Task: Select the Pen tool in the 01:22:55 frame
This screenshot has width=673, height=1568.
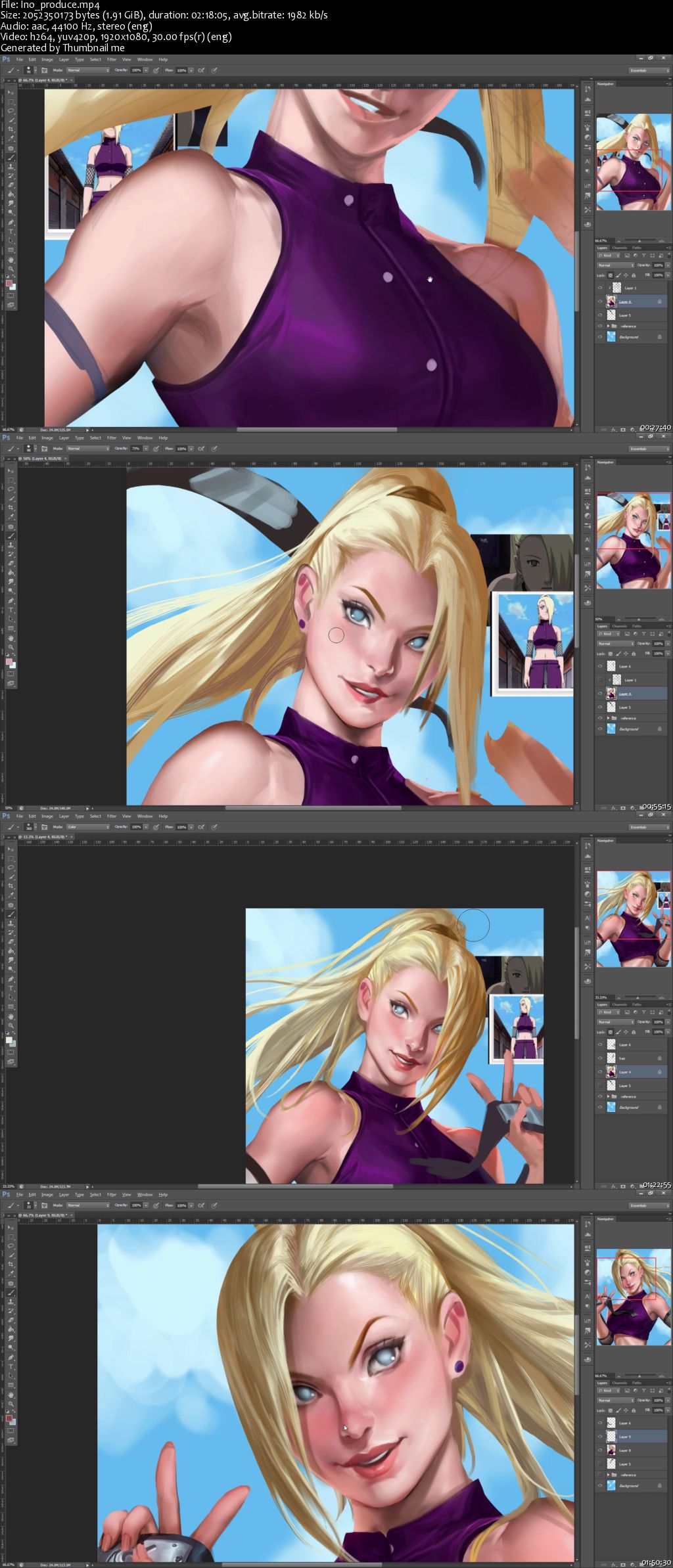Action: point(11,979)
